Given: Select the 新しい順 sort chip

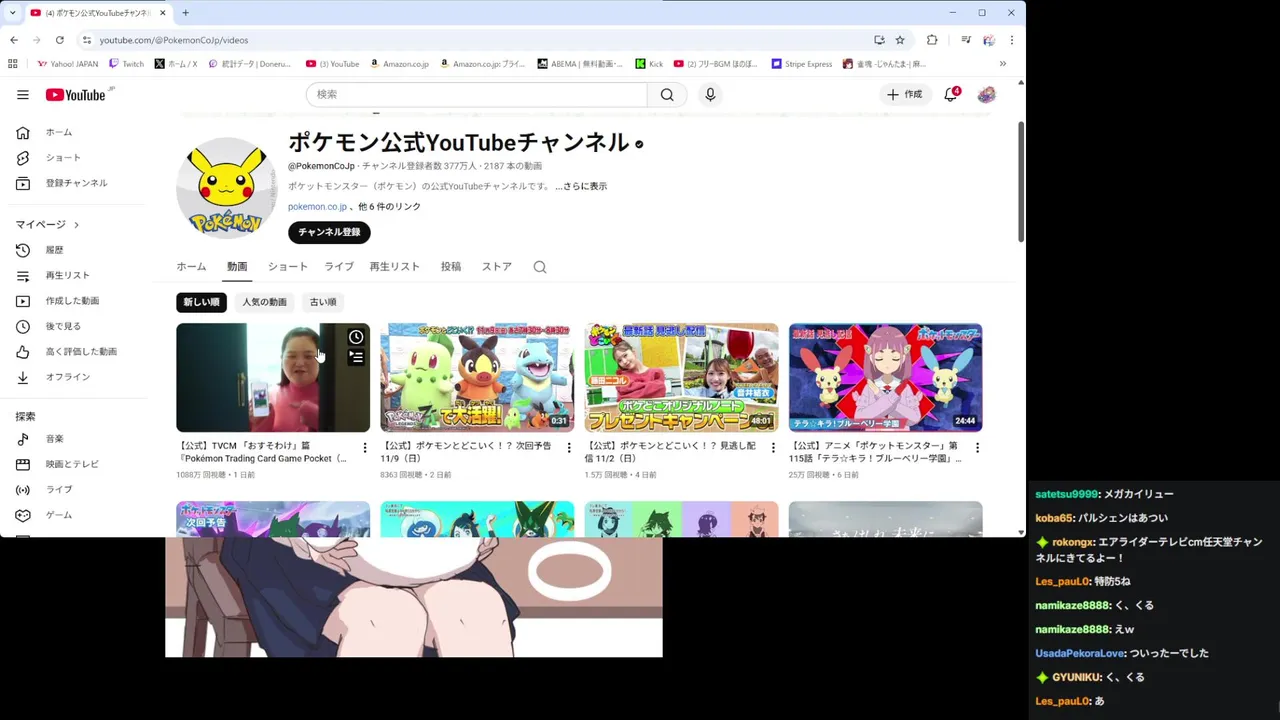Looking at the screenshot, I should pyautogui.click(x=201, y=302).
